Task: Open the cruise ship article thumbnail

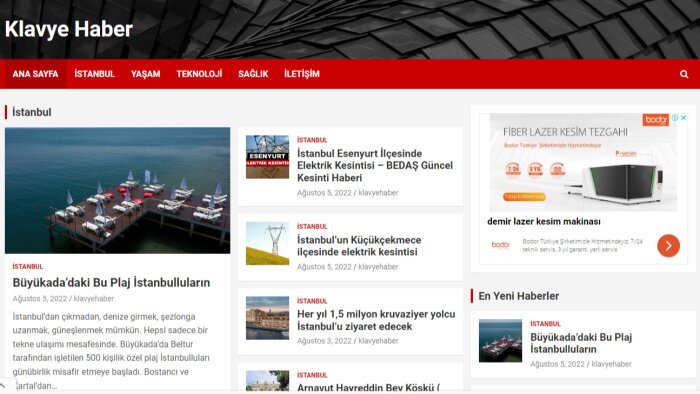Action: point(267,318)
